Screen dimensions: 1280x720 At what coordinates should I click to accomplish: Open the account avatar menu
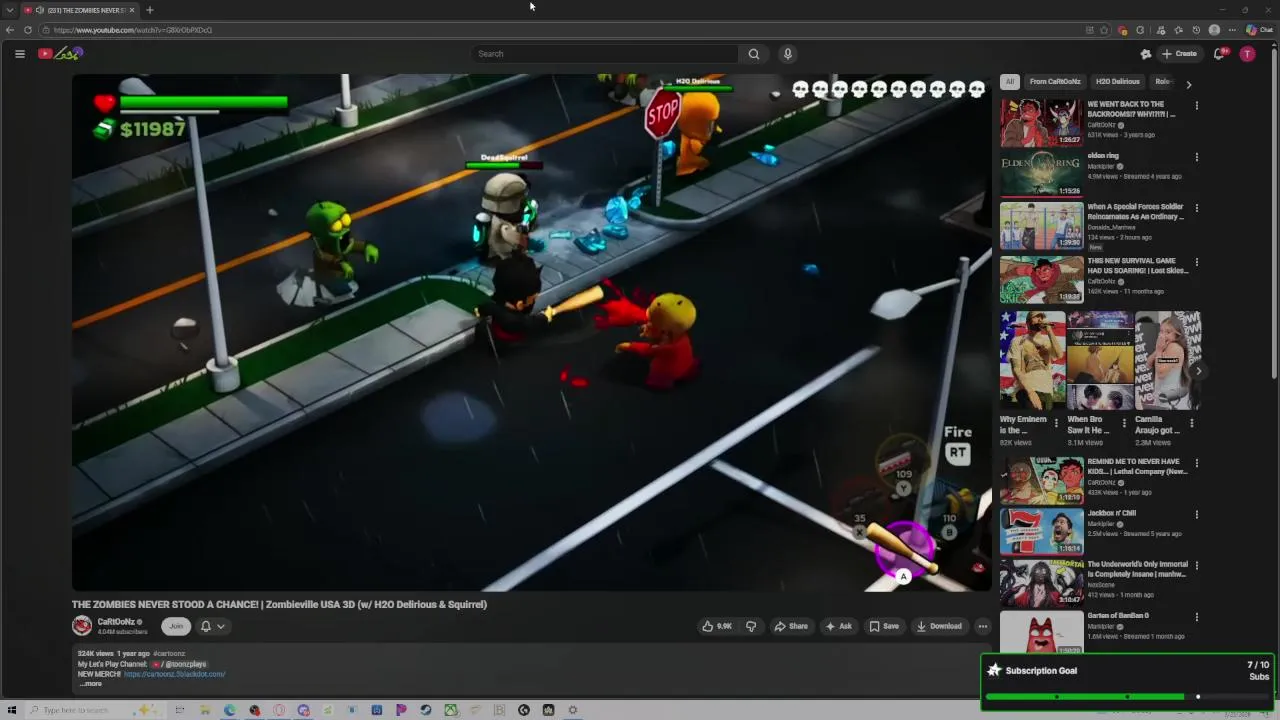[1247, 54]
